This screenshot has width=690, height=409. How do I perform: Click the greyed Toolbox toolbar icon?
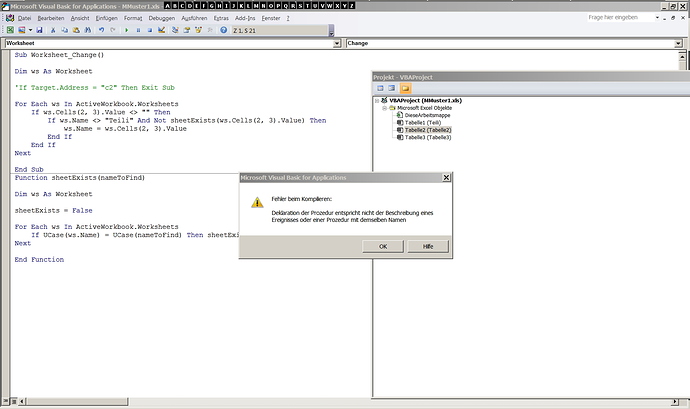coord(210,30)
